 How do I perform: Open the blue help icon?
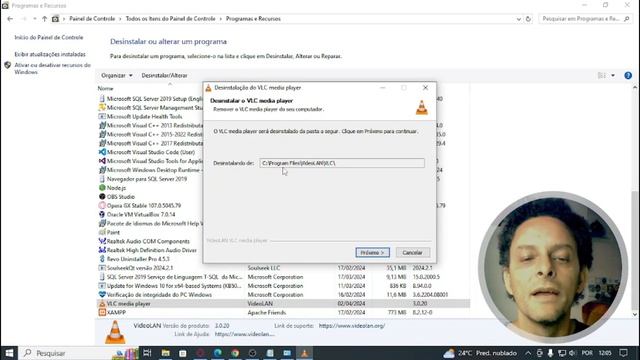click(628, 76)
